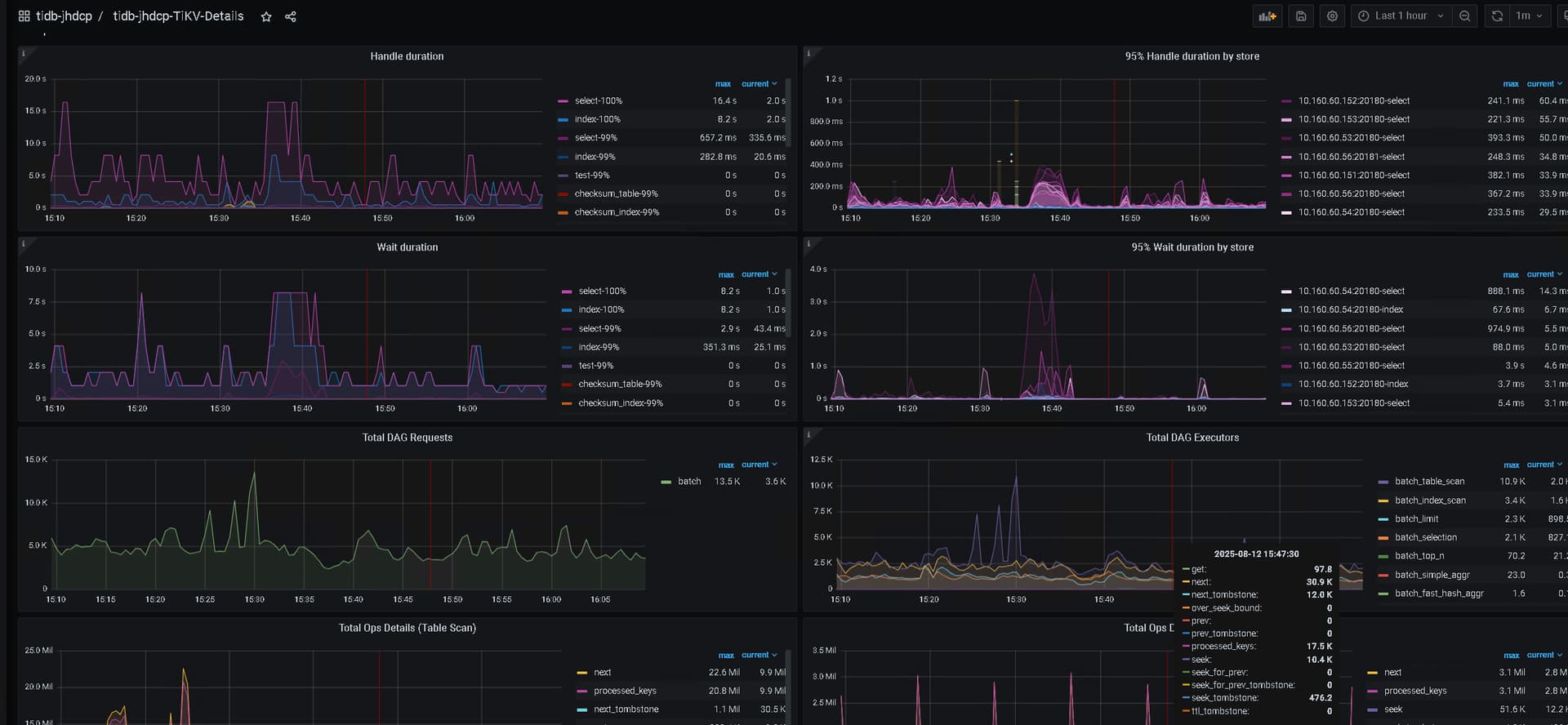The image size is (1568, 725).
Task: Zoom out the time range
Action: coord(1464,16)
